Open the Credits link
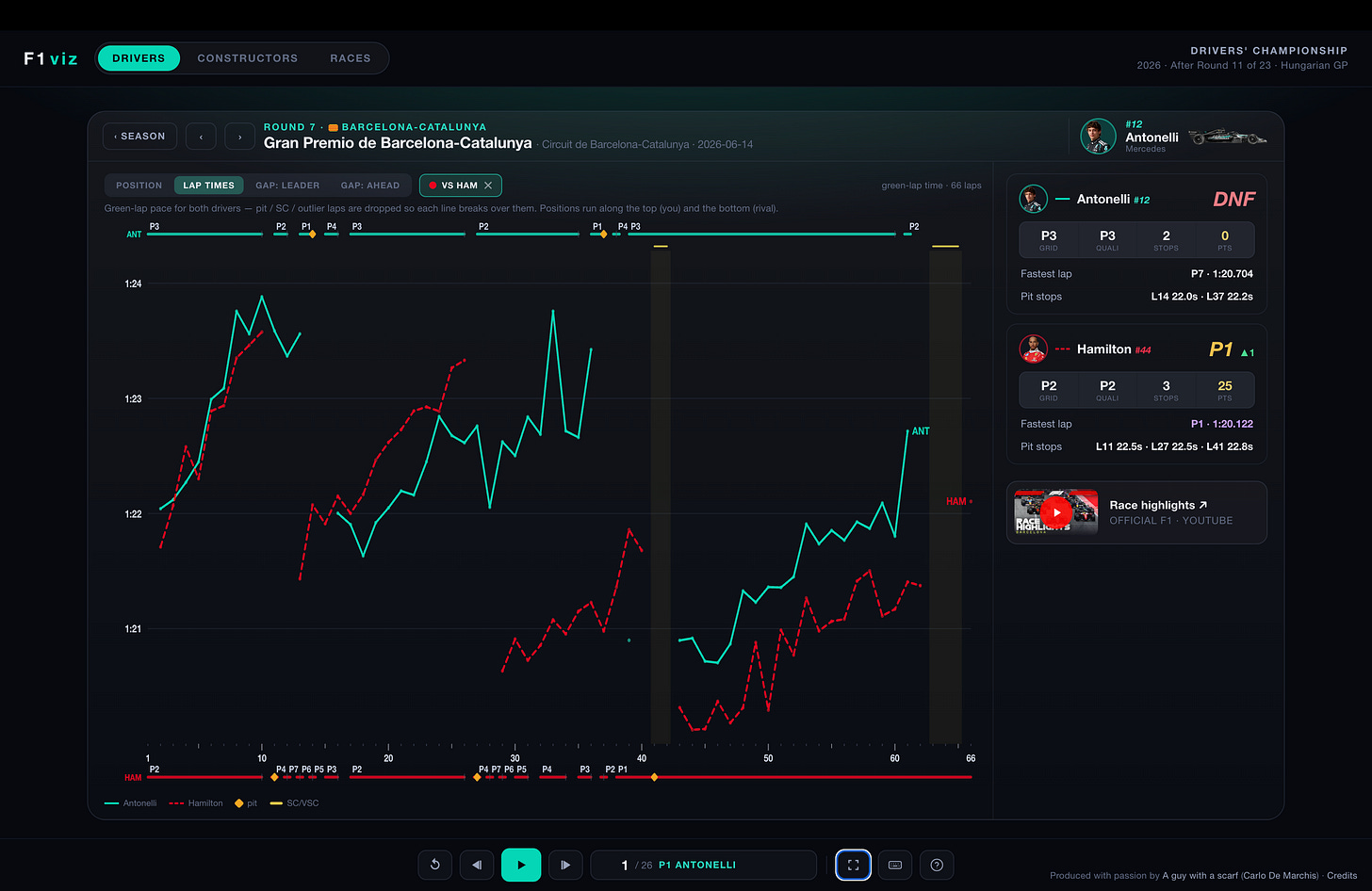The height and width of the screenshot is (891, 1372). (1342, 876)
